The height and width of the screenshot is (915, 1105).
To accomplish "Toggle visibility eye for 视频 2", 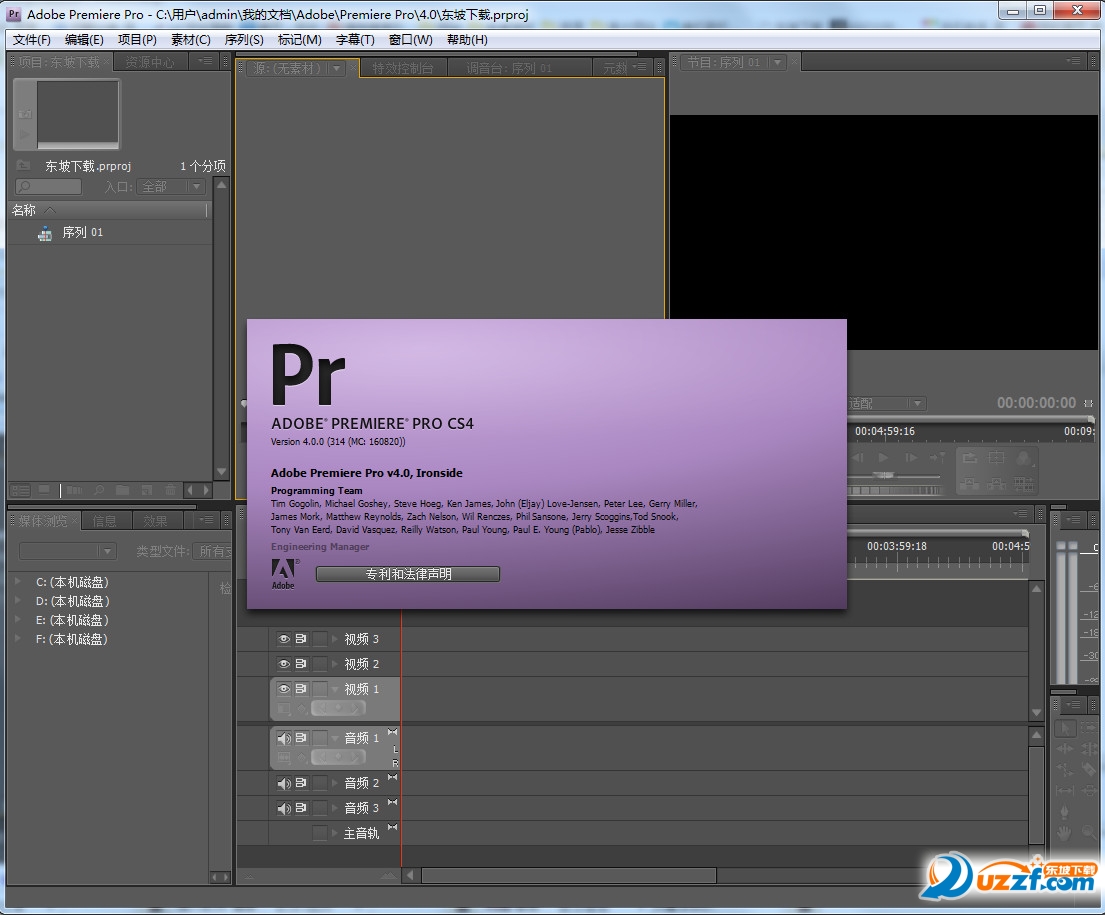I will point(284,664).
